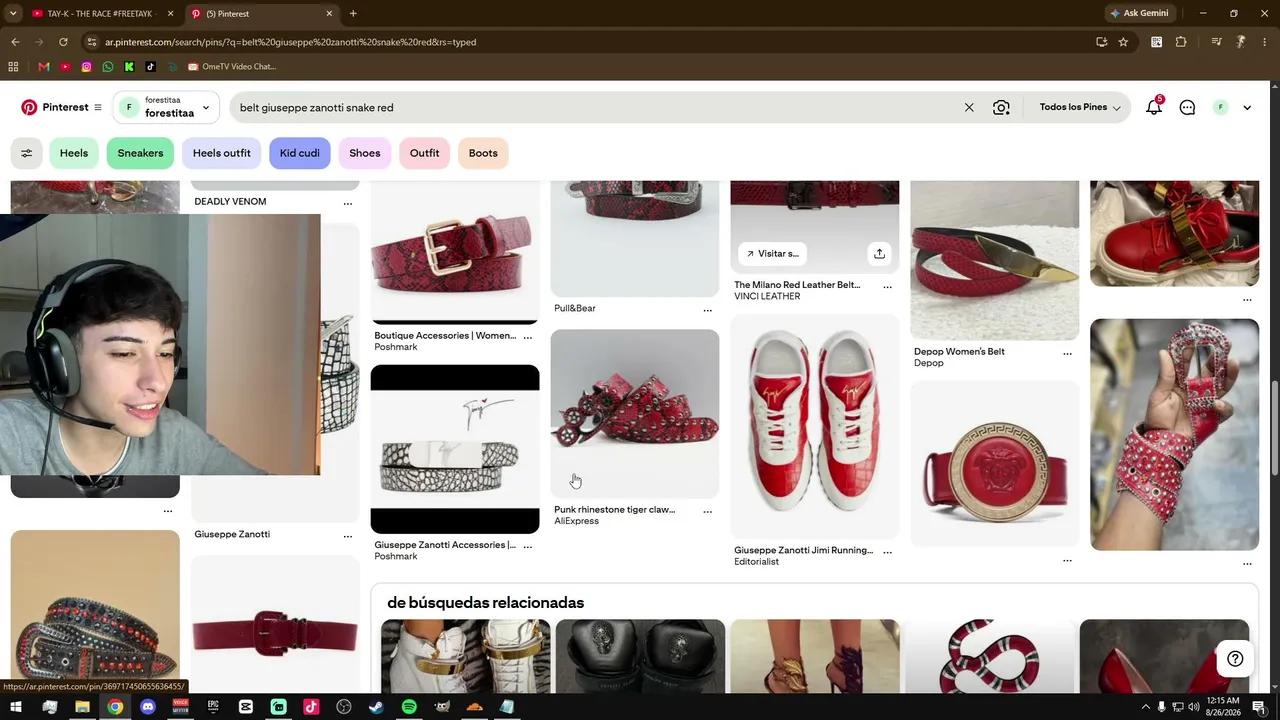Screen dimensions: 1280x720
Task: Share the Milano Red Leather Belt pin
Action: click(x=879, y=254)
